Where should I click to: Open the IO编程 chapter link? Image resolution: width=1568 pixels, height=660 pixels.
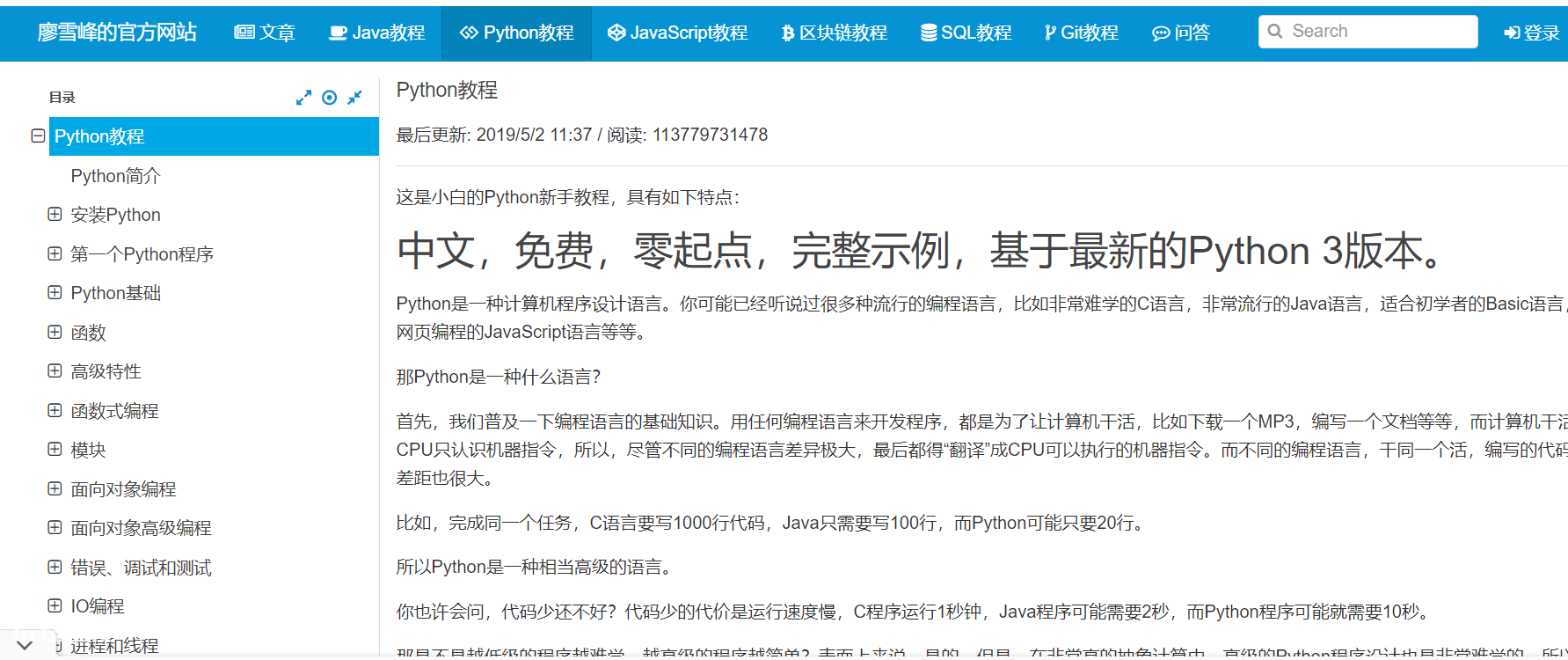coord(97,606)
